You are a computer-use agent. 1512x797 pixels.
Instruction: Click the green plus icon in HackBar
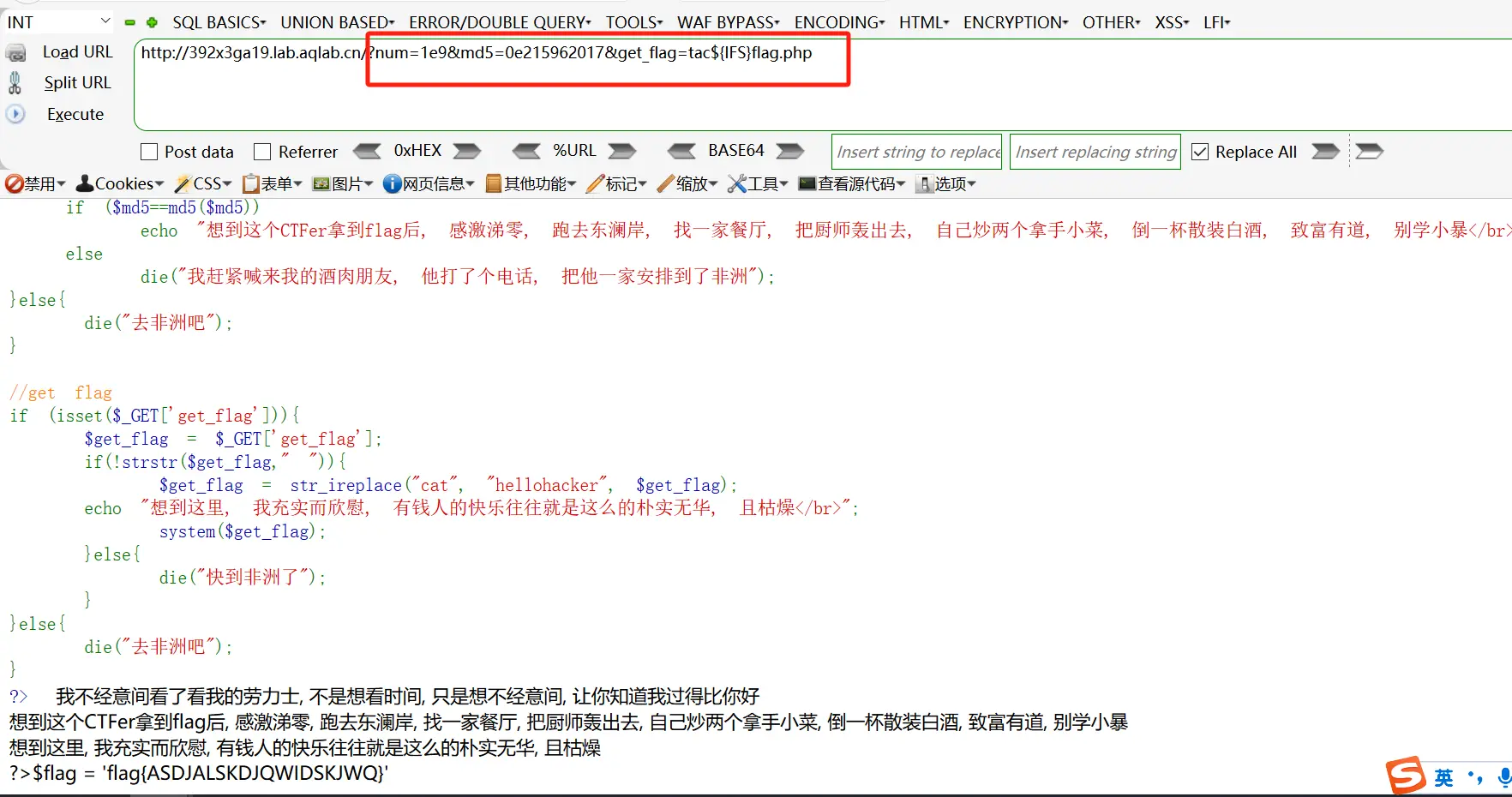[152, 22]
